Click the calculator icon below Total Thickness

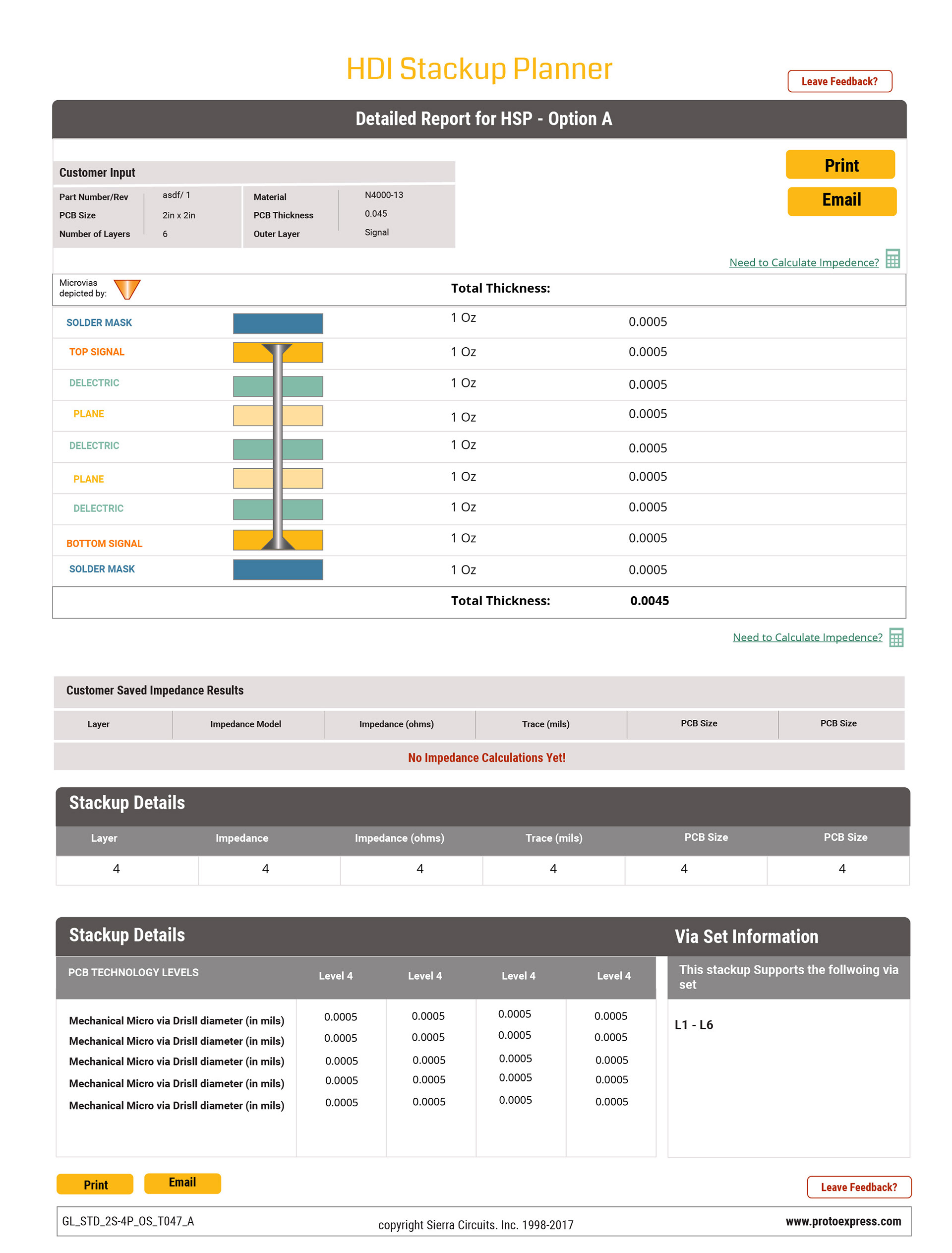[x=896, y=637]
